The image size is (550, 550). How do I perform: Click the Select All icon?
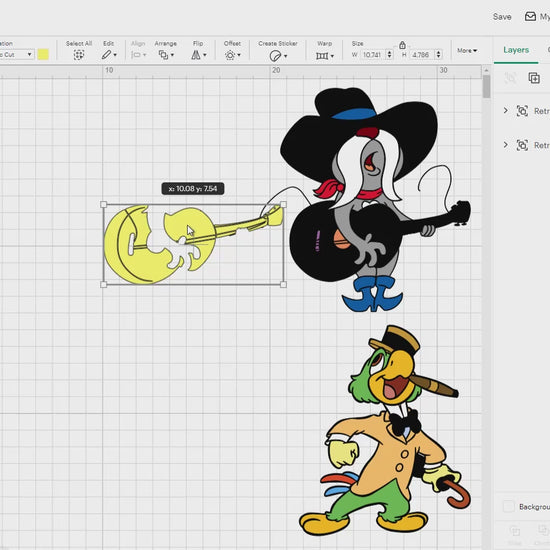[79, 55]
